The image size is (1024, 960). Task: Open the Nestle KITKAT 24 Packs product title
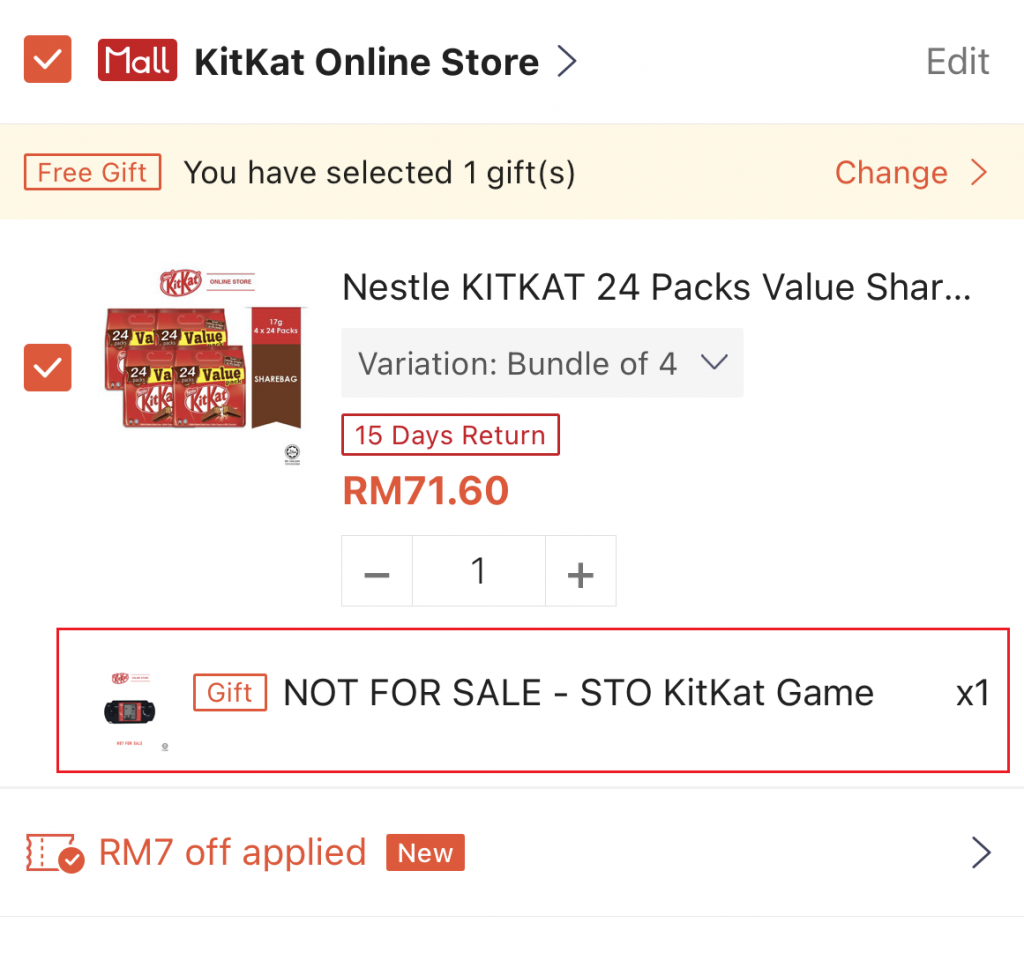[656, 288]
